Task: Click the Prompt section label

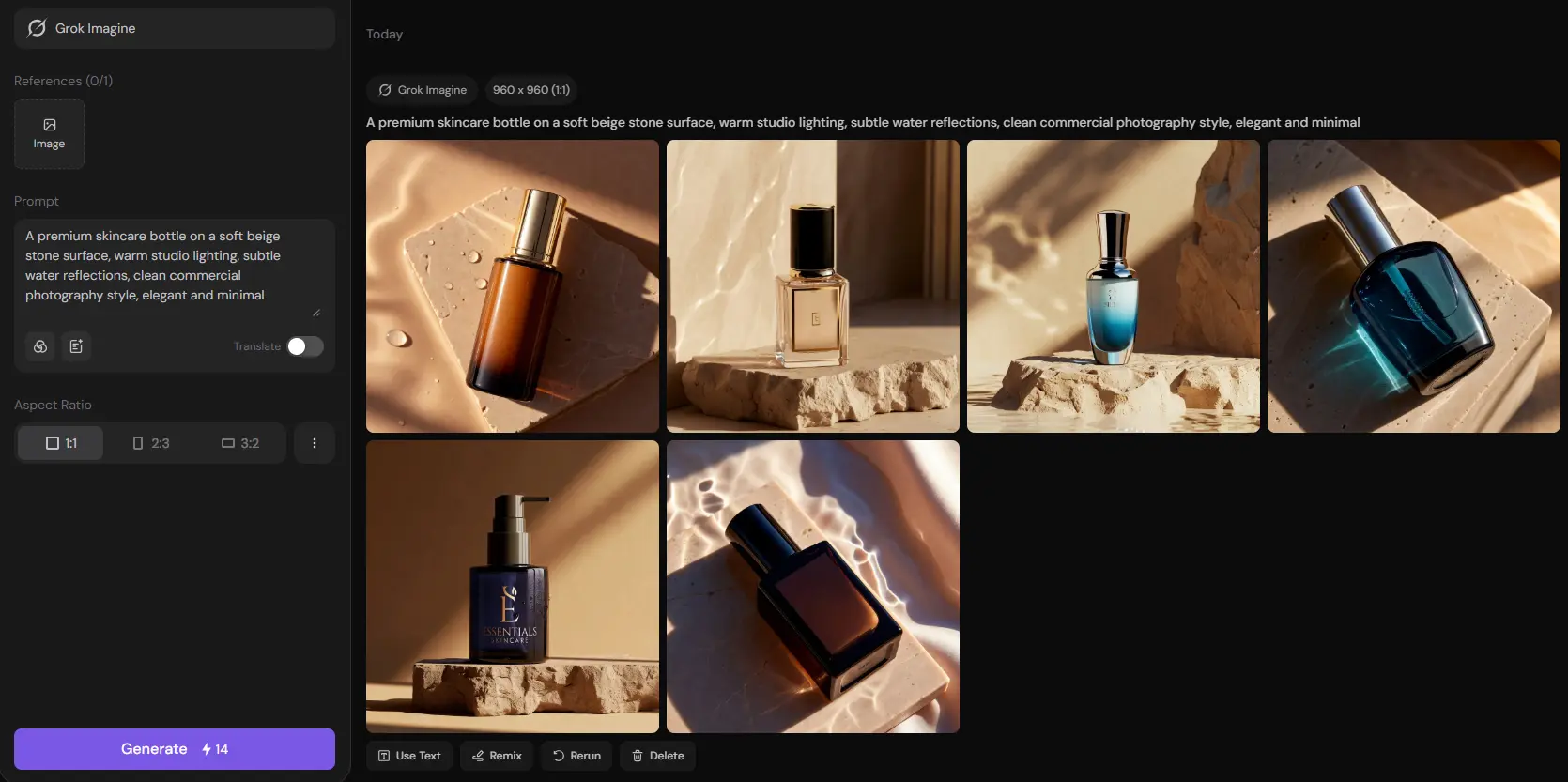Action: pyautogui.click(x=37, y=201)
